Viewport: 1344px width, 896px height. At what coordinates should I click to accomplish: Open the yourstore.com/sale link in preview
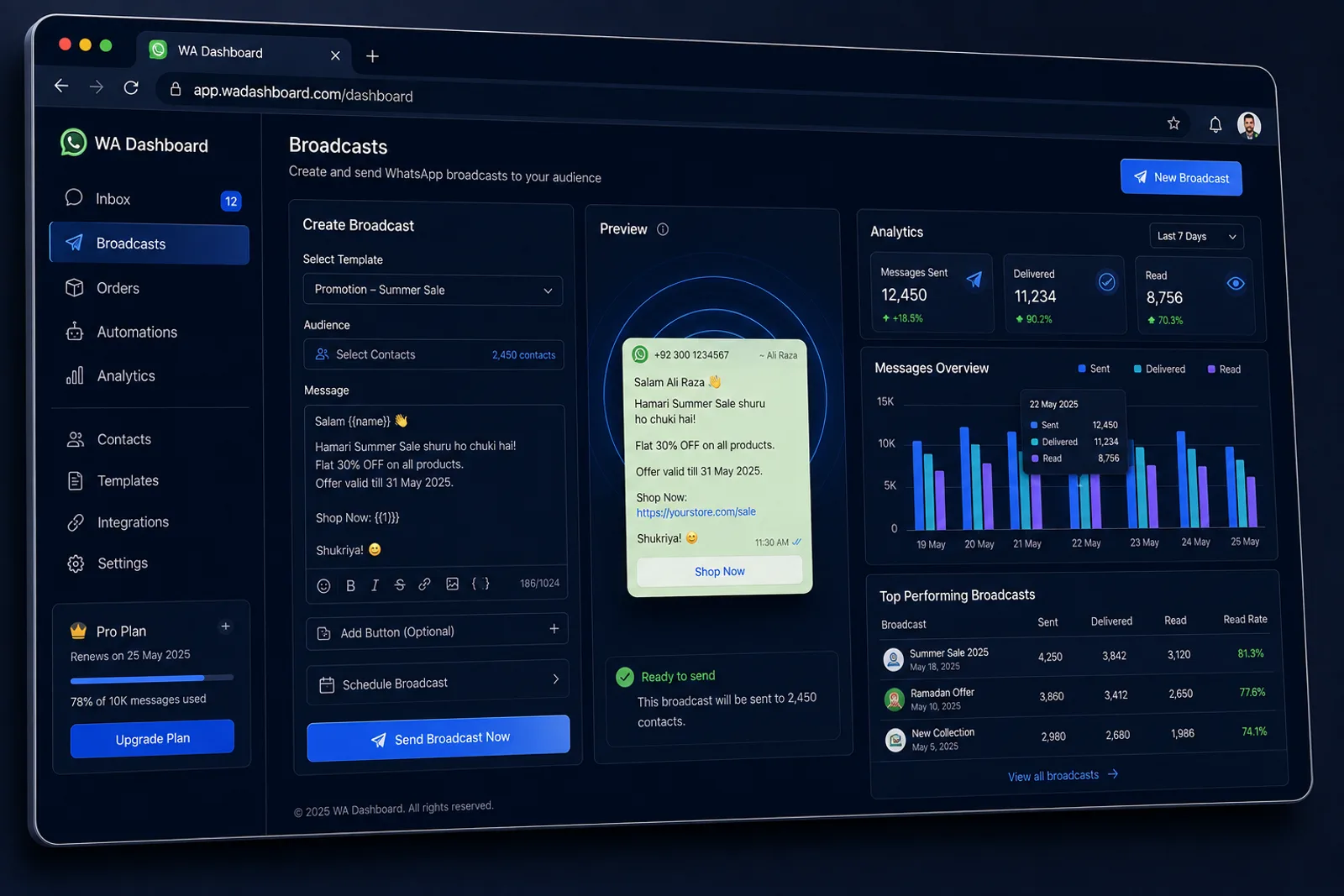(x=696, y=512)
